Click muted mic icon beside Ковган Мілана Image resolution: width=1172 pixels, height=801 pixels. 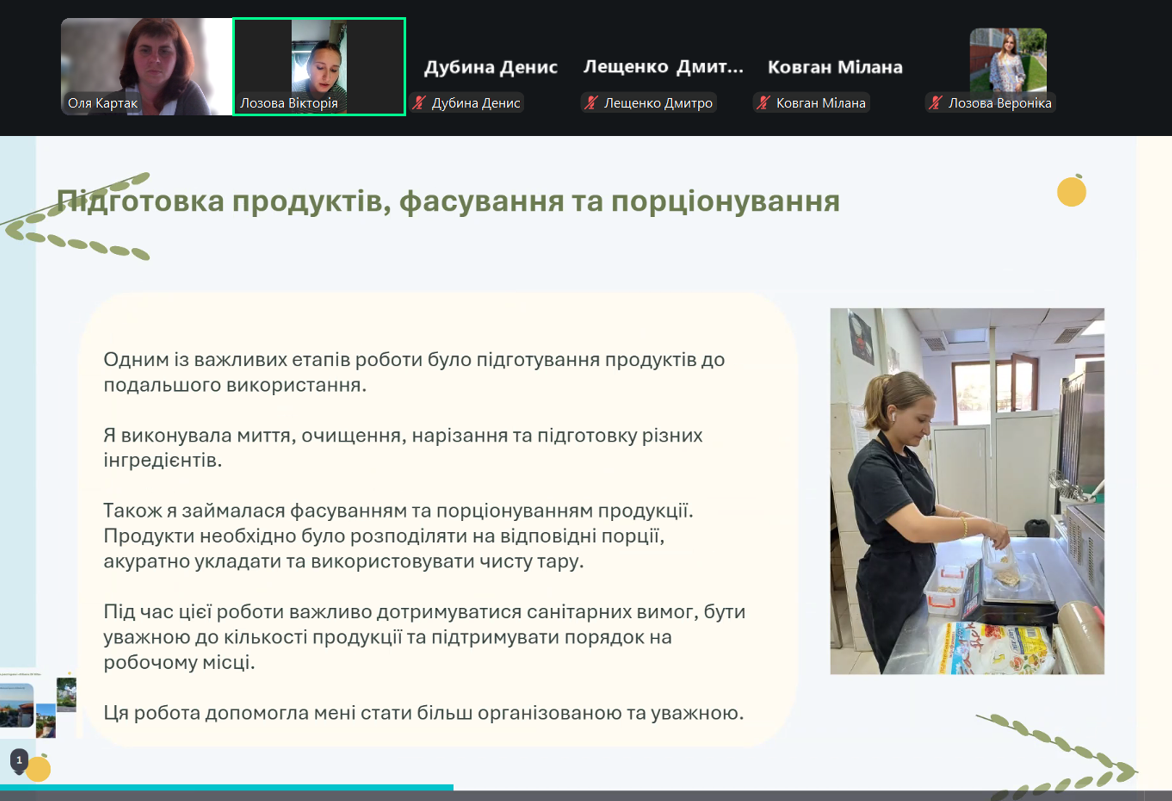763,103
